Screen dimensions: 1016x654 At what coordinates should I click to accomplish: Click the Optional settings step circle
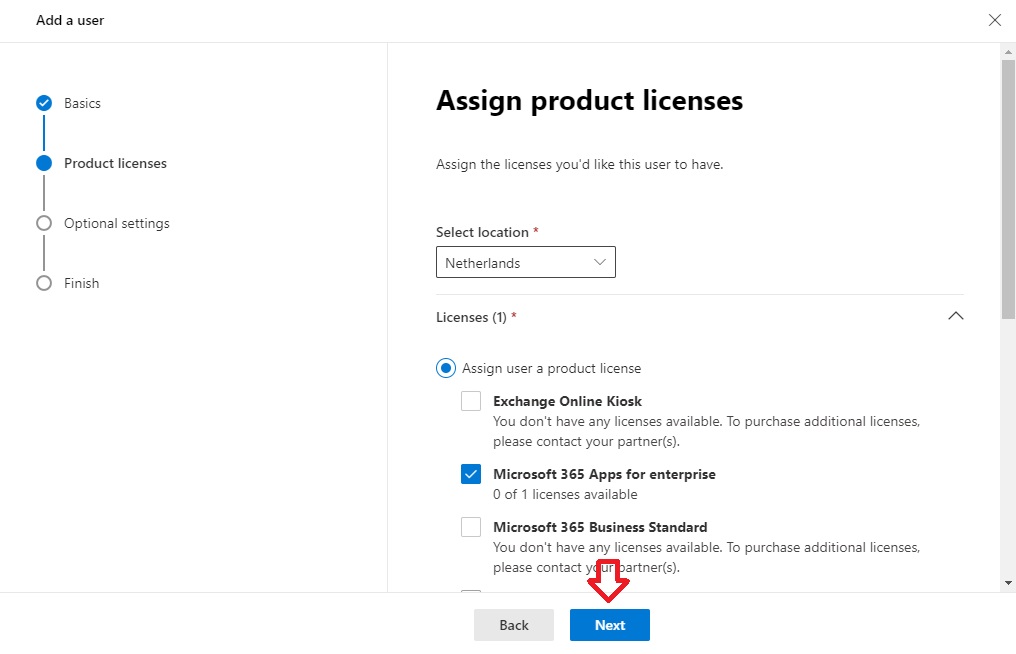[x=44, y=223]
